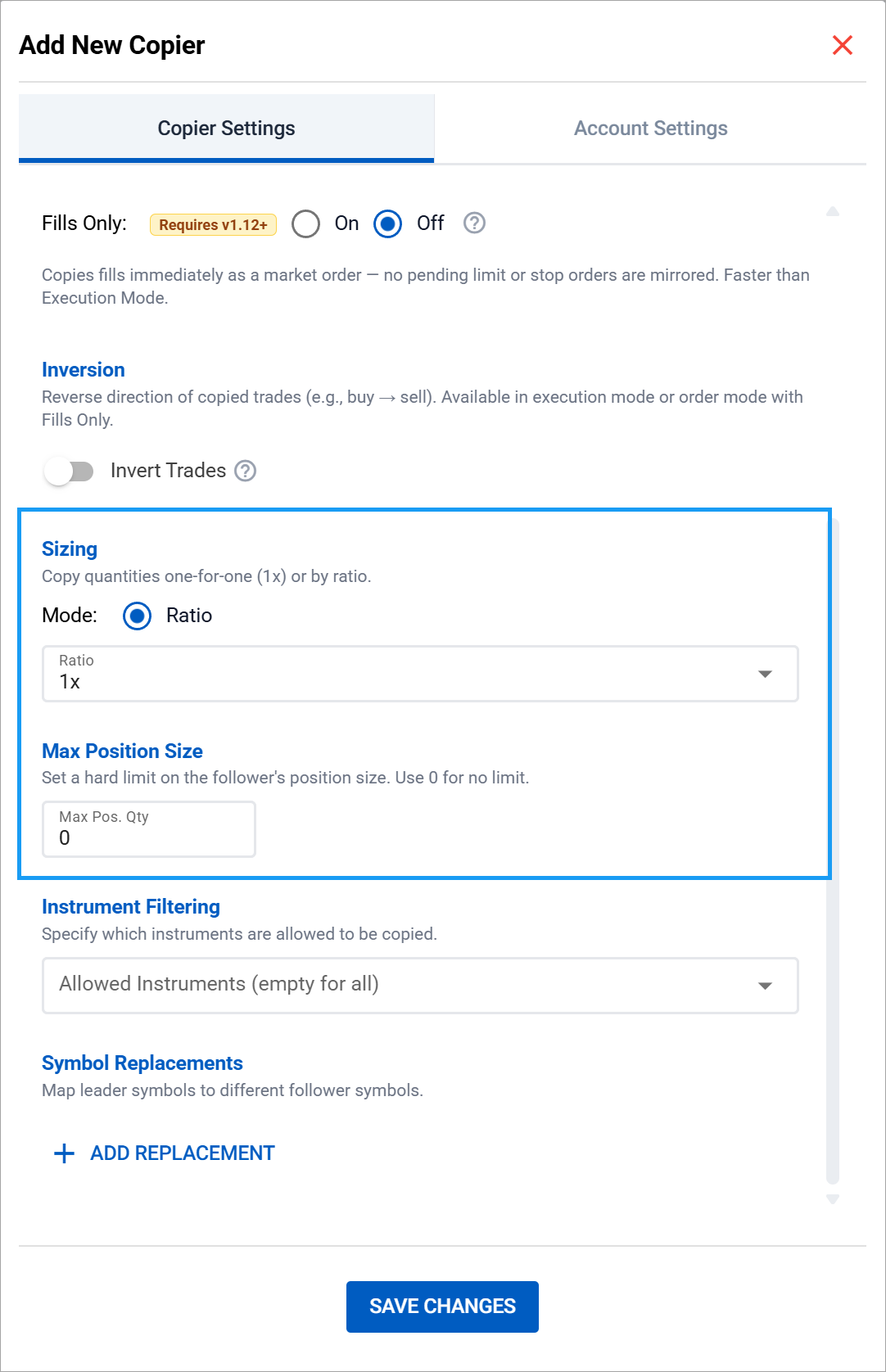Click the plus icon for Add Replacement
The height and width of the screenshot is (1372, 886).
point(64,1153)
